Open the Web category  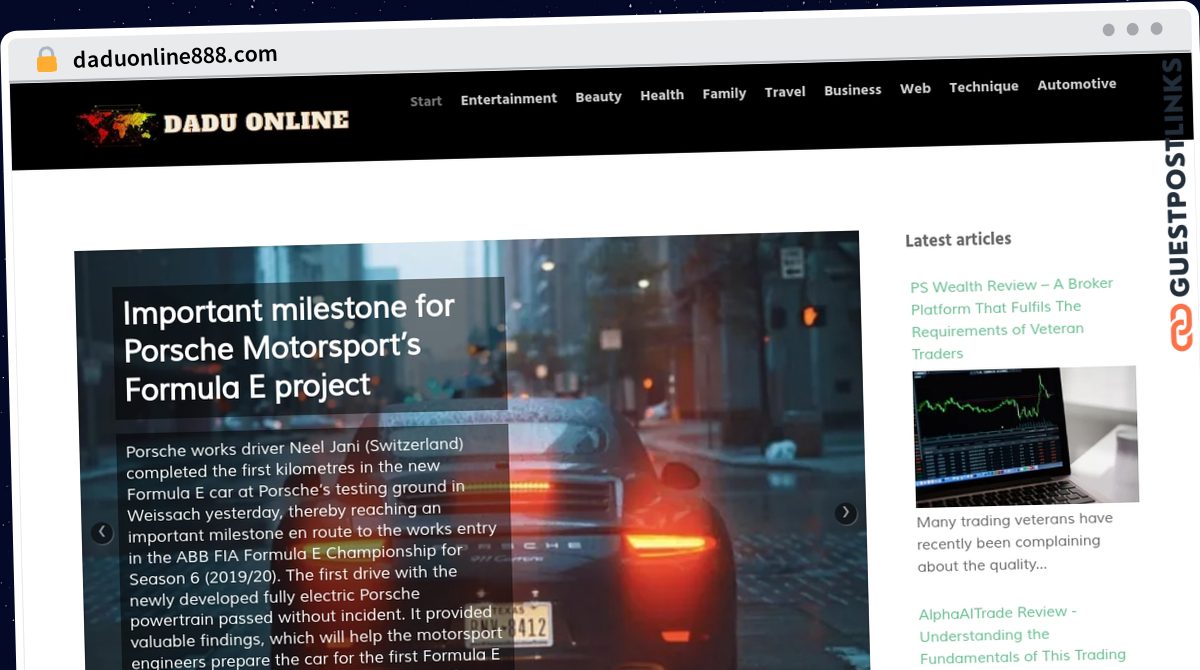pyautogui.click(x=915, y=88)
